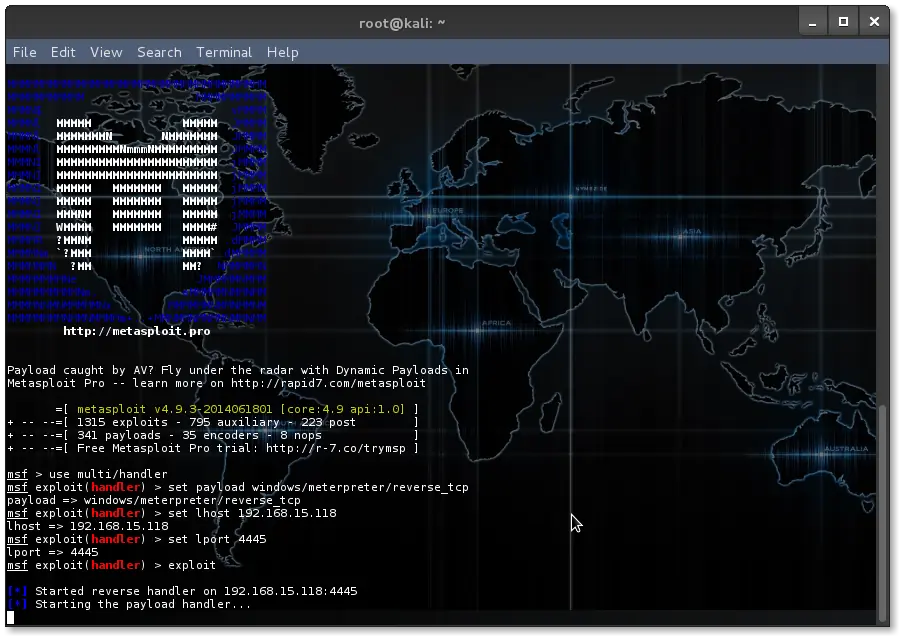Click the http://metasploit.pro URL text
The image size is (899, 636).
tap(136, 331)
